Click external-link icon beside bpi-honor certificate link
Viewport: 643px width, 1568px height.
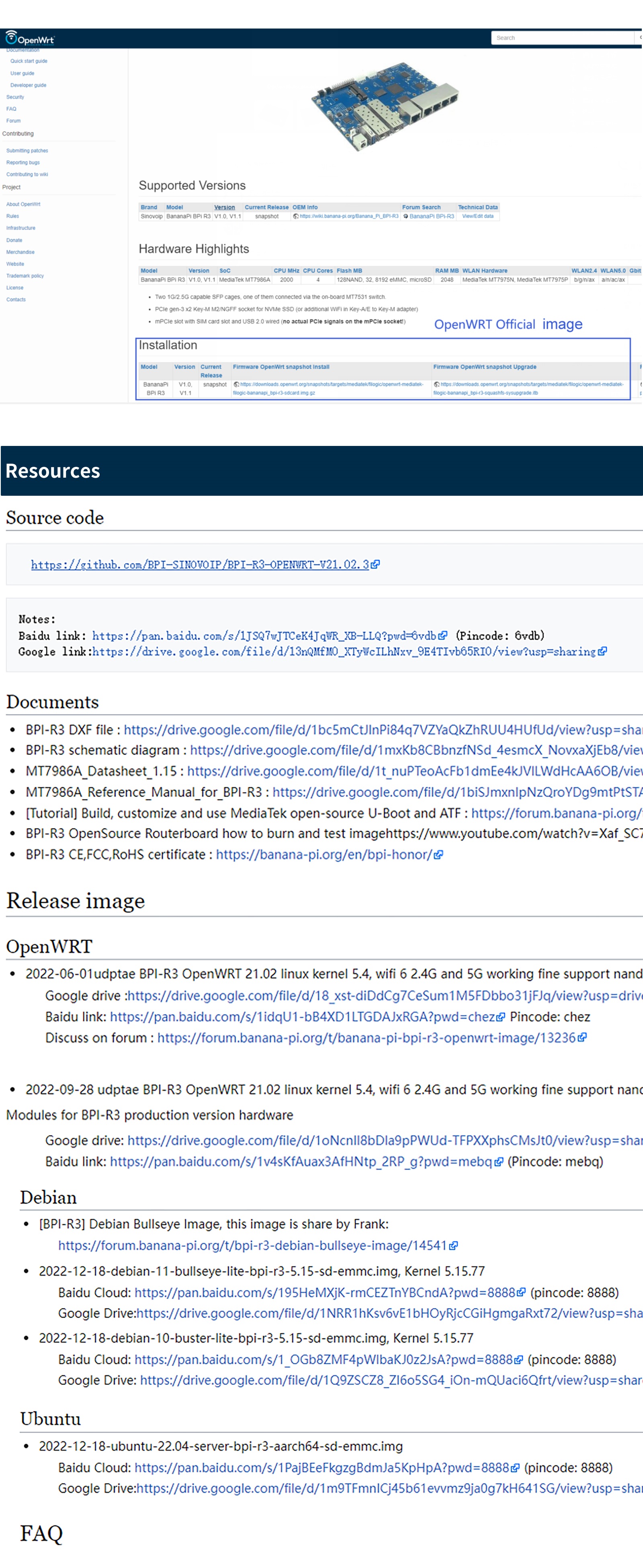coord(438,855)
